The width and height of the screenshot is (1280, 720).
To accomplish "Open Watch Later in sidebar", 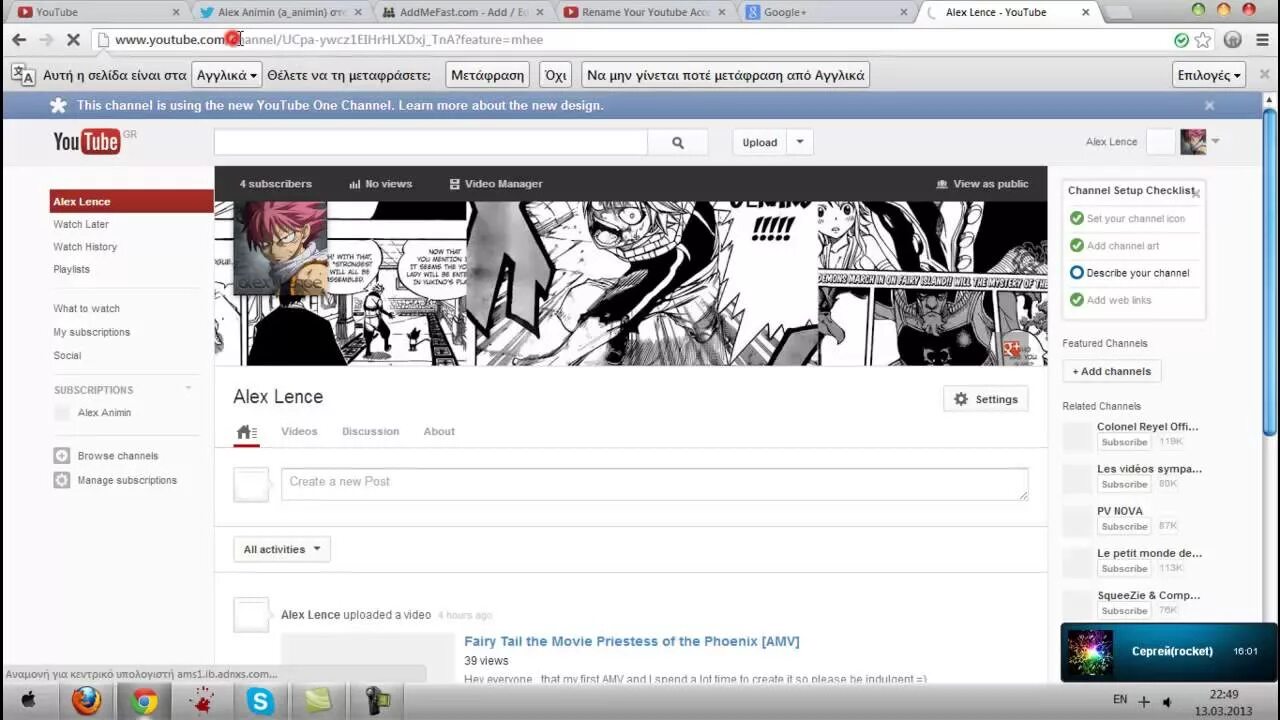I will pyautogui.click(x=81, y=224).
